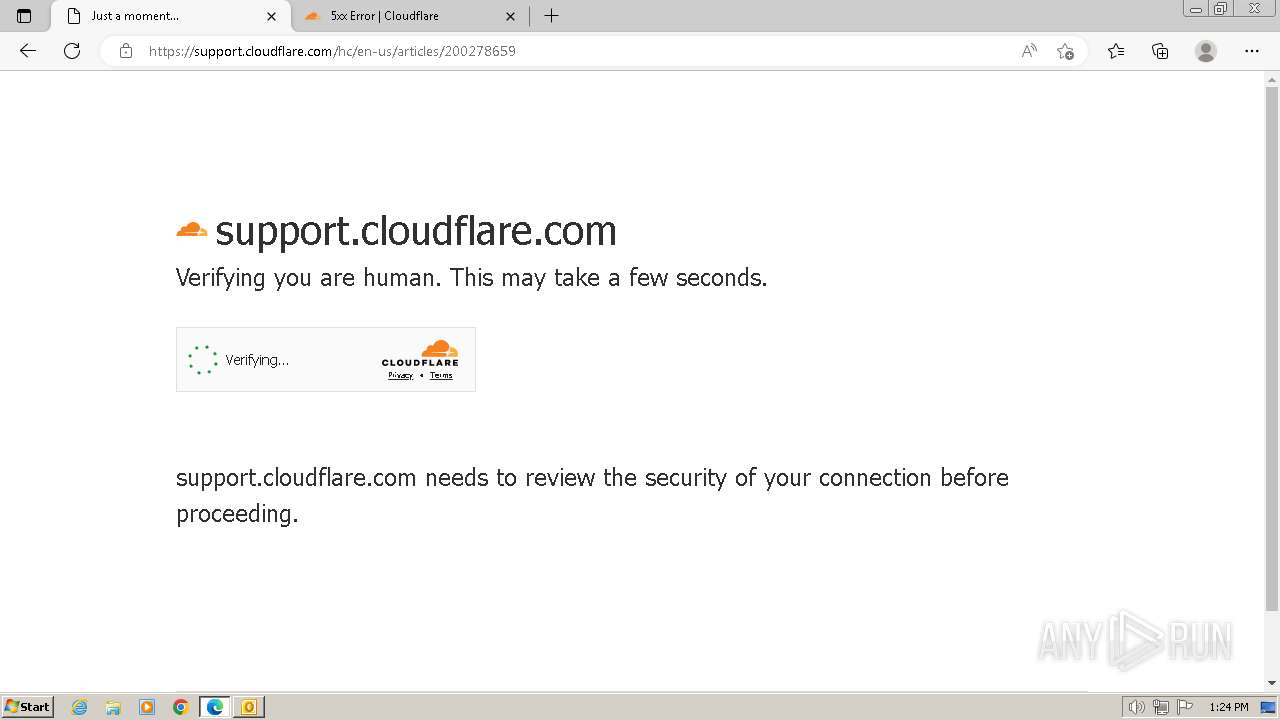1280x720 pixels.
Task: Launch Internet Explorer from the taskbar
Action: click(x=80, y=707)
